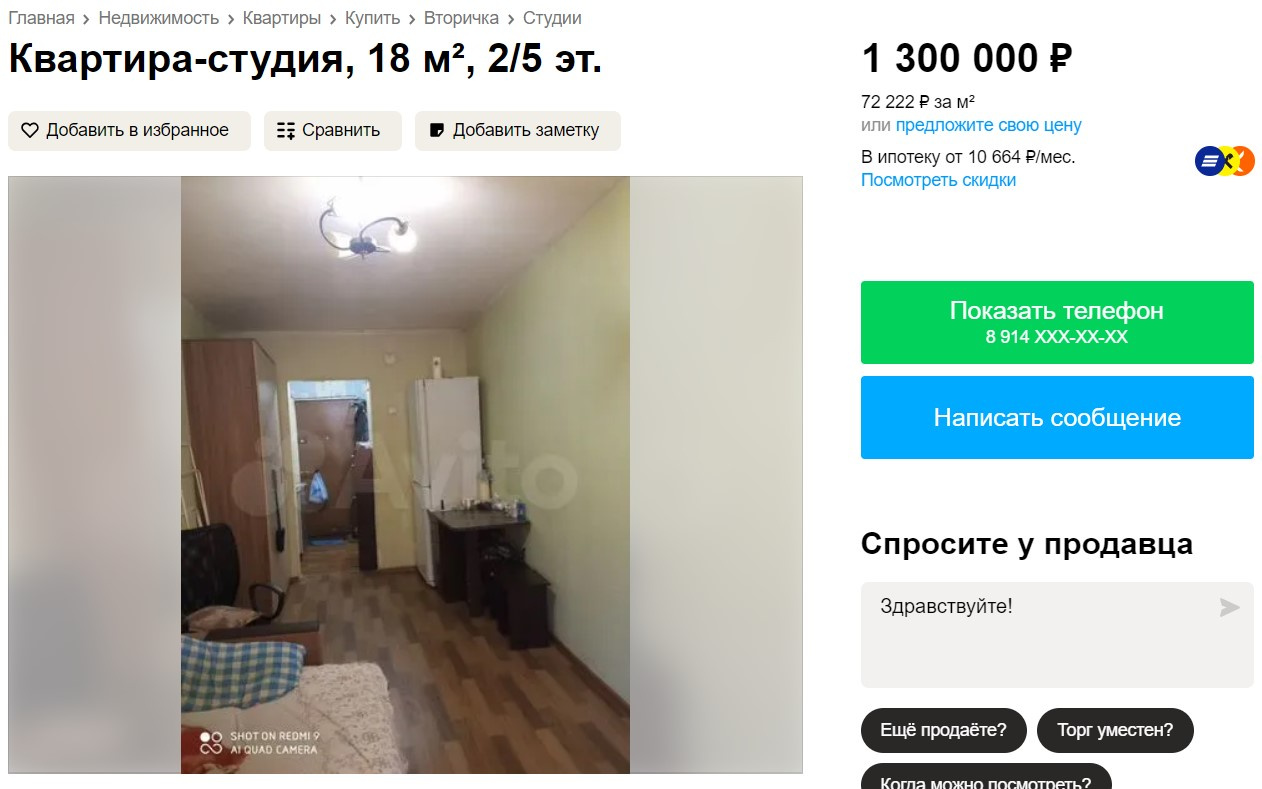Open the Недвижимость breadcrumb link
The height and width of the screenshot is (789, 1262).
pos(159,18)
